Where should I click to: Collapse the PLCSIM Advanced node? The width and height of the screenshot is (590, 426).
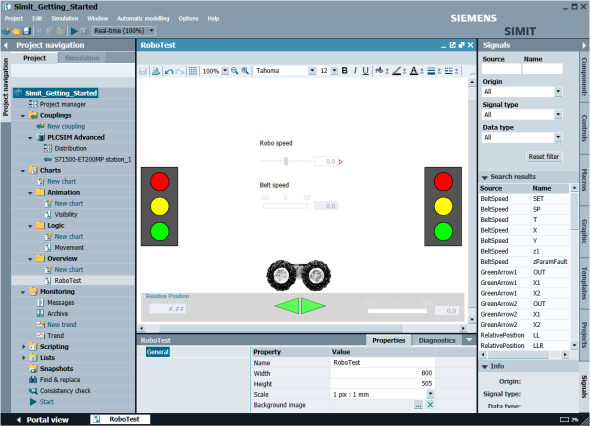(30, 138)
